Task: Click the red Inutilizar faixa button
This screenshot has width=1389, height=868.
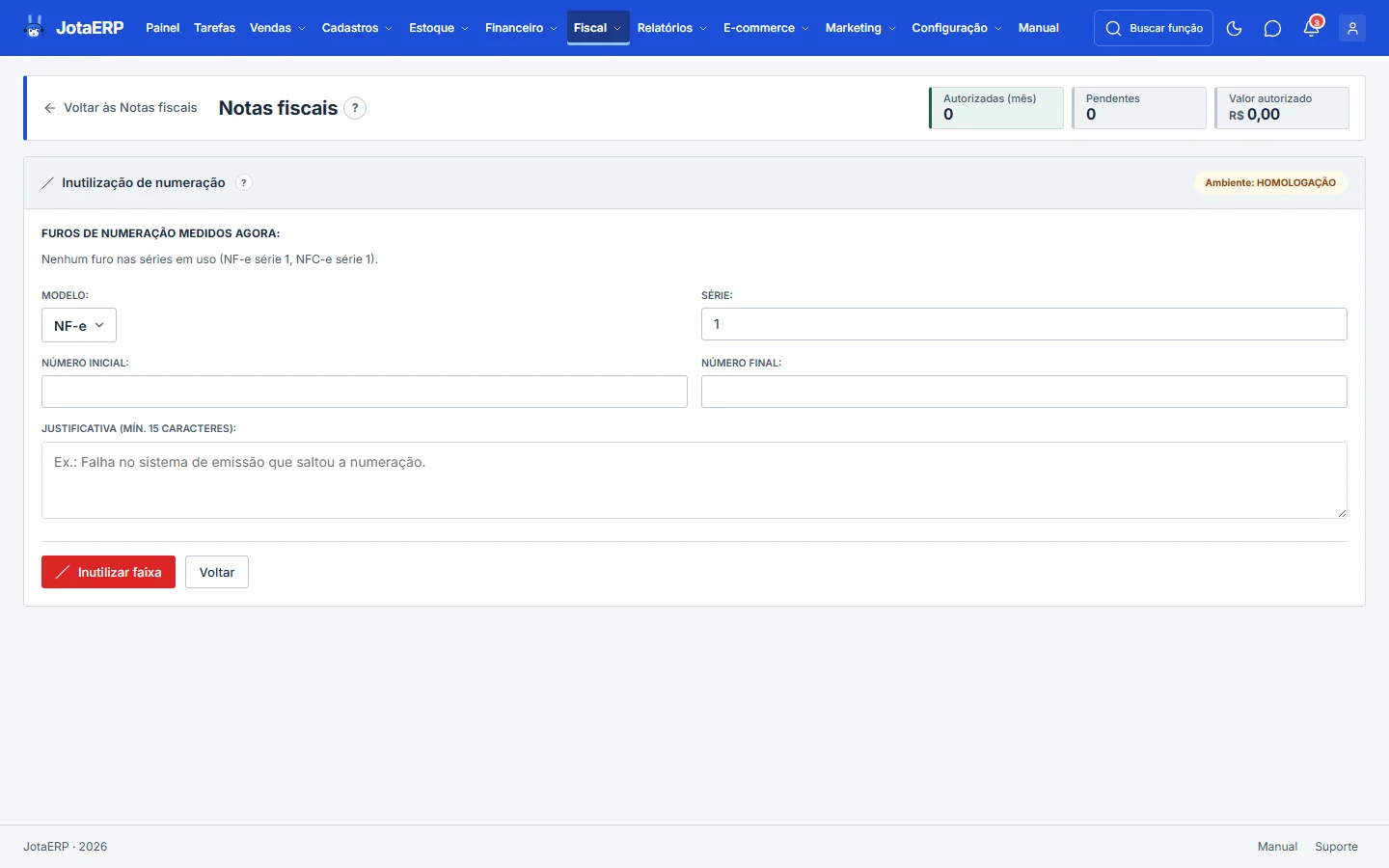Action: [108, 572]
